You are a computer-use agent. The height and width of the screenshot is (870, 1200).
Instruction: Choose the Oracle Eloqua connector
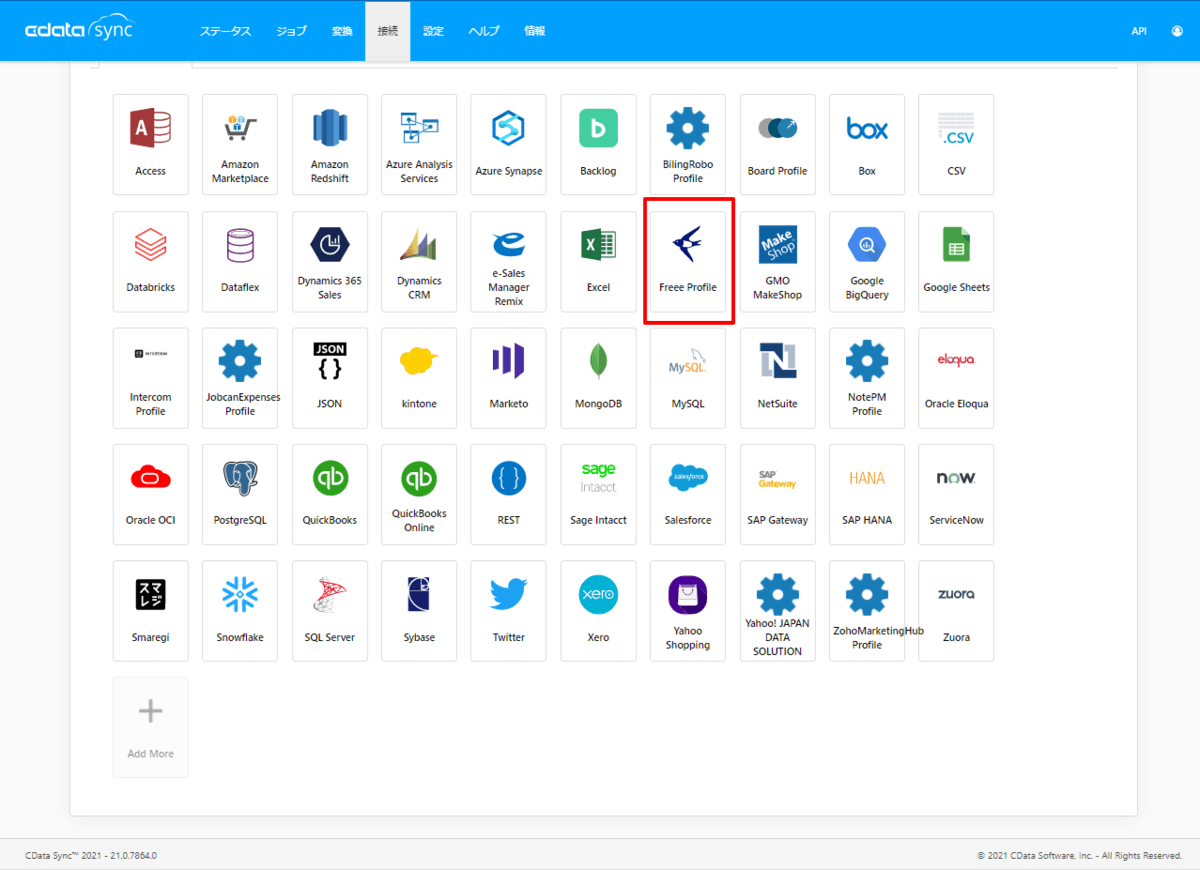(956, 378)
